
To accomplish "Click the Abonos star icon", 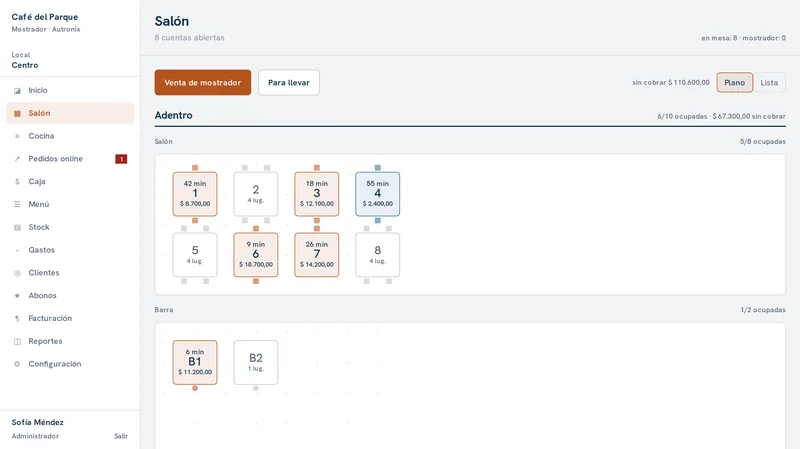I will click(17, 296).
